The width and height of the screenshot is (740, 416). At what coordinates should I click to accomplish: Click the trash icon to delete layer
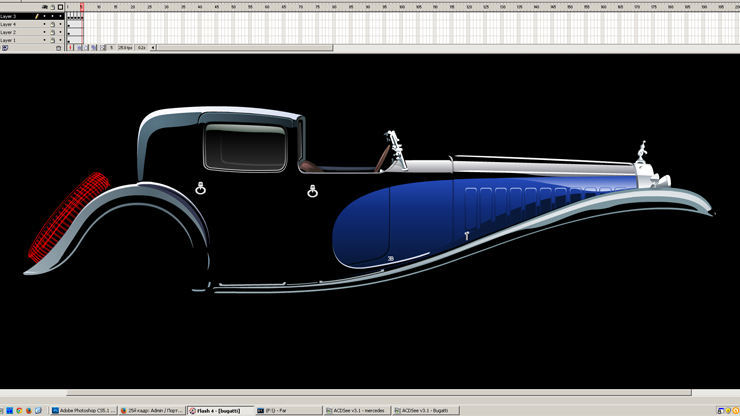tap(59, 48)
